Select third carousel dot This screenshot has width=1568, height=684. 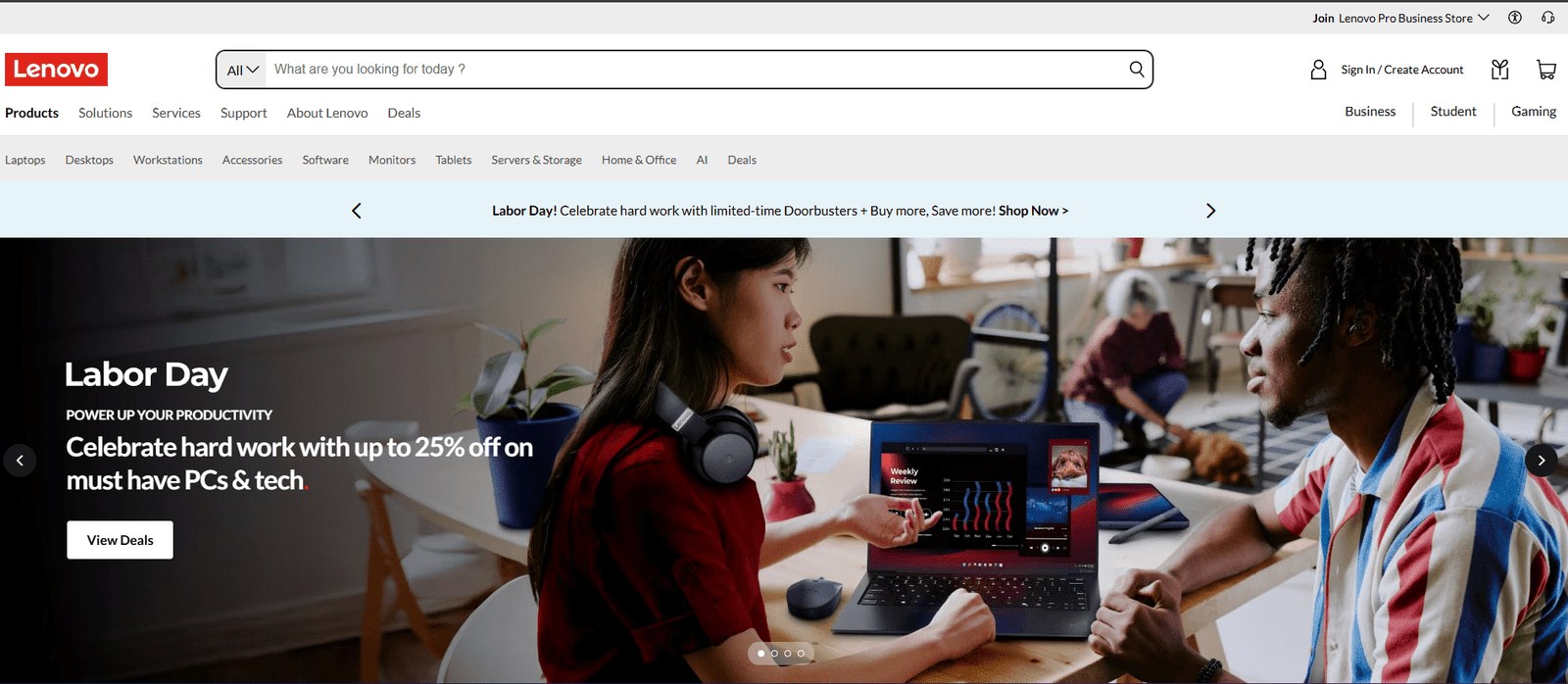pos(788,653)
